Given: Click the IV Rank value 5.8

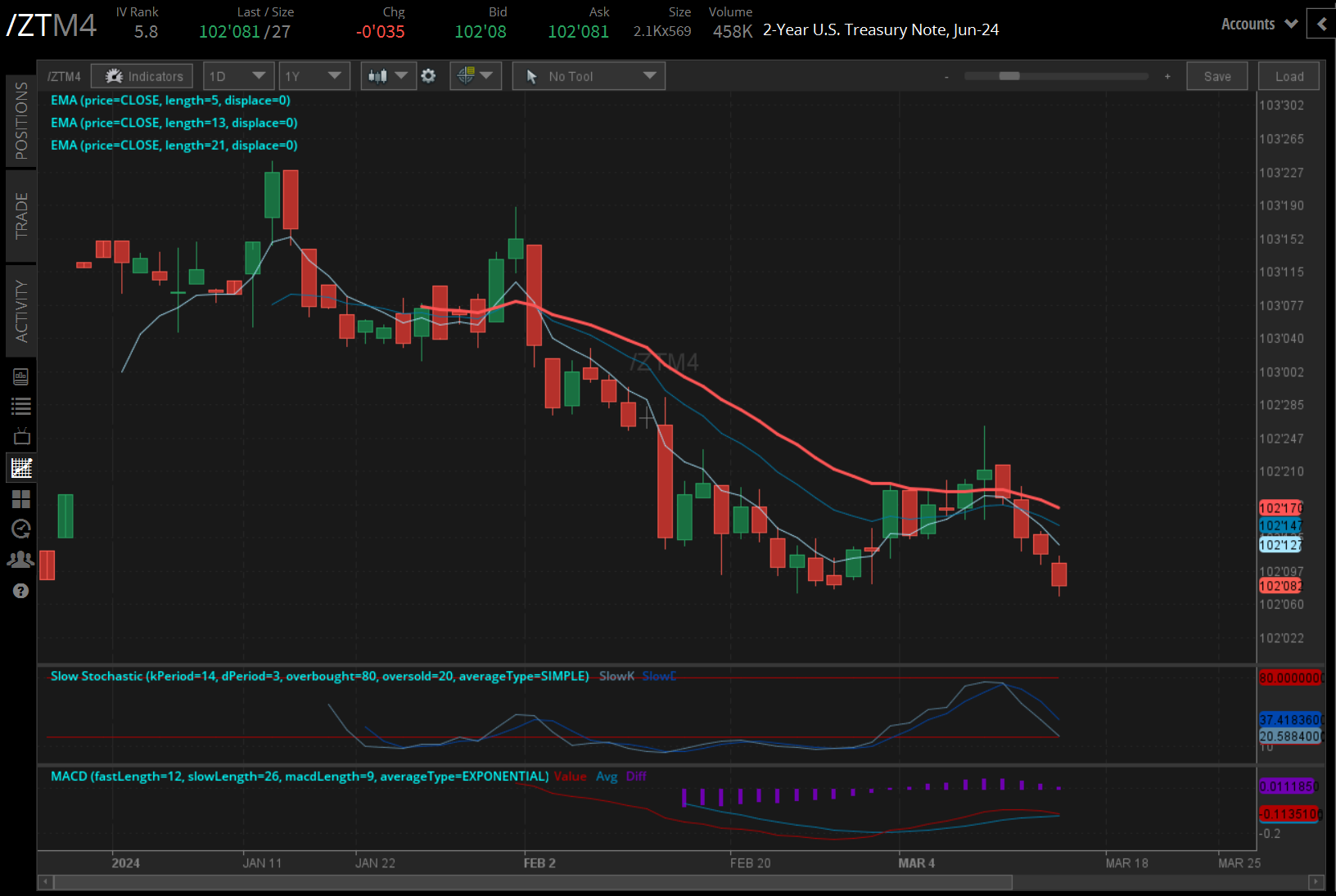Looking at the screenshot, I should tap(146, 32).
